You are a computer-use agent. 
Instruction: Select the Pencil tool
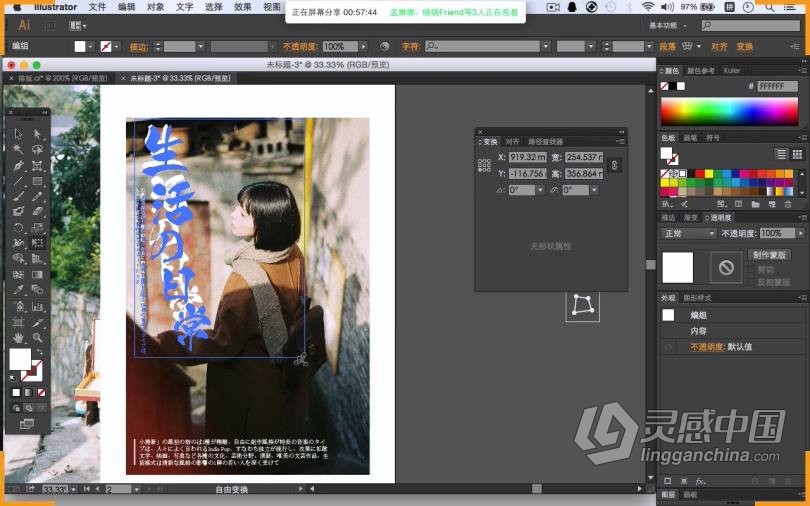37,197
